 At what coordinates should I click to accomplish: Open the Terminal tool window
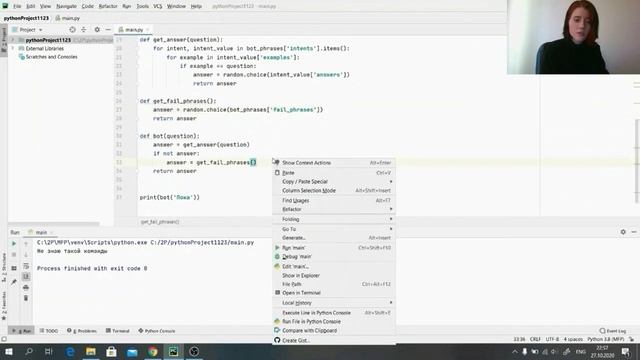(118, 331)
